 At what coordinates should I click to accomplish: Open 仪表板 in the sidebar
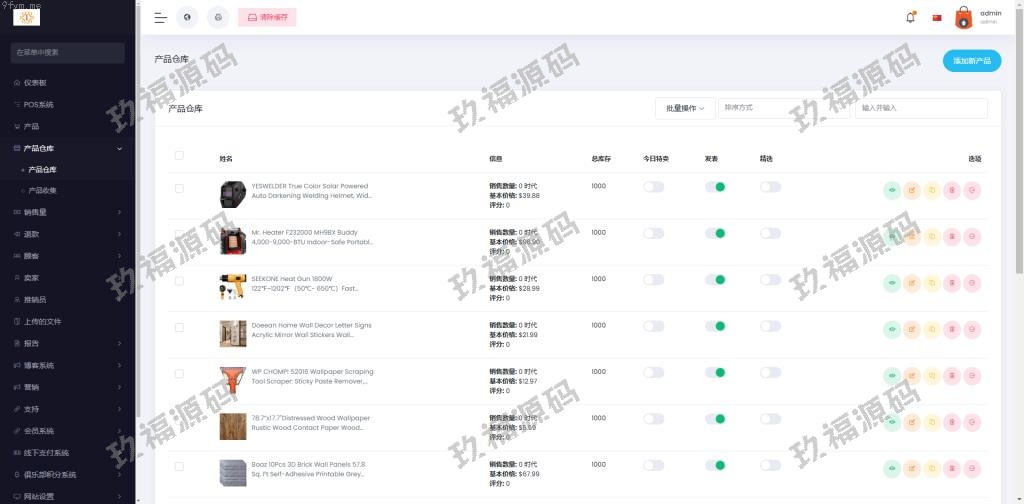pos(35,82)
